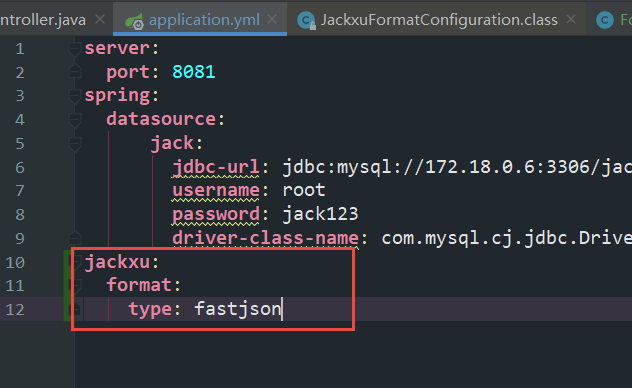Click the root username value
Image resolution: width=632 pixels, height=388 pixels.
pyautogui.click(x=304, y=190)
